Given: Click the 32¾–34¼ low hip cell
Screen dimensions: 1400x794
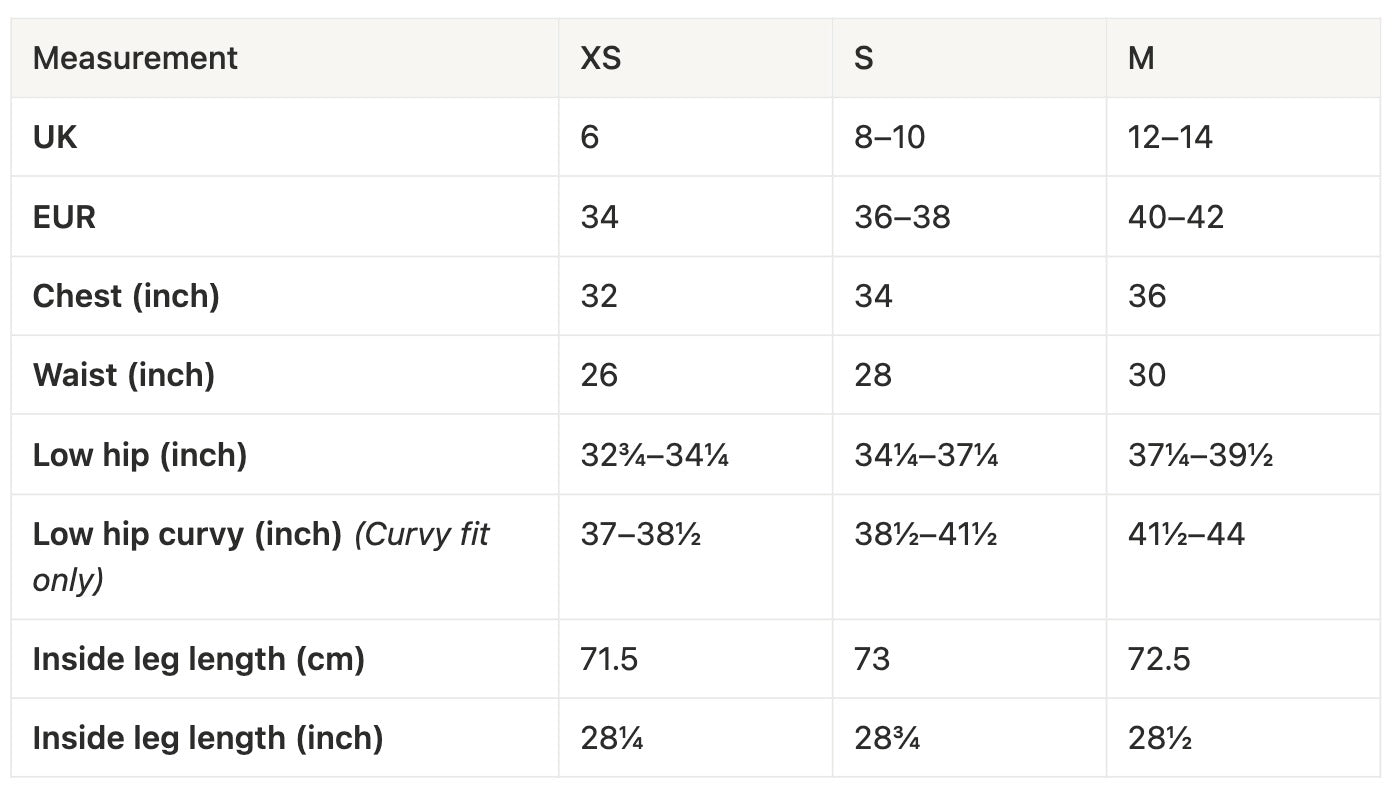Looking at the screenshot, I should point(655,455).
